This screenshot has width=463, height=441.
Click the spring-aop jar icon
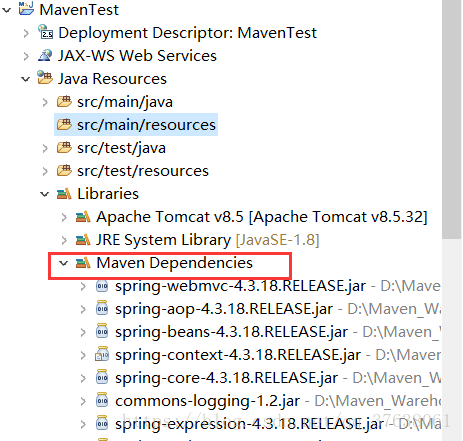pyautogui.click(x=102, y=309)
